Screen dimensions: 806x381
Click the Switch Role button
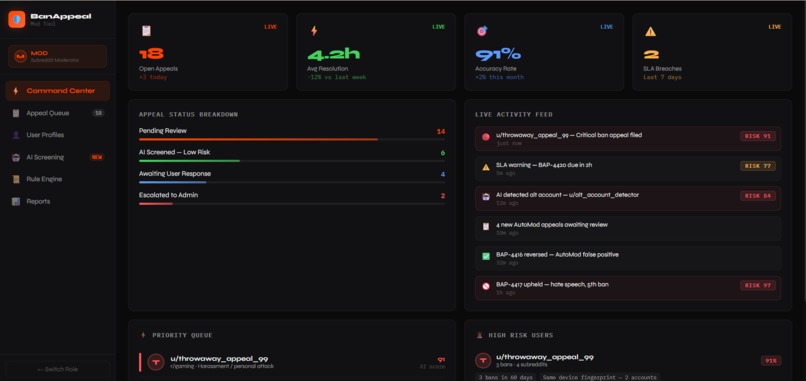(58, 370)
